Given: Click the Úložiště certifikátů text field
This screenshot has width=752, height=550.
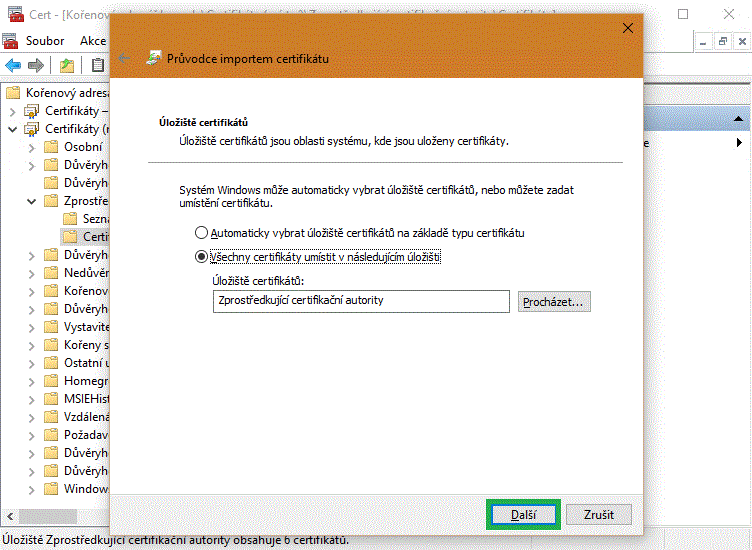Looking at the screenshot, I should pos(361,301).
